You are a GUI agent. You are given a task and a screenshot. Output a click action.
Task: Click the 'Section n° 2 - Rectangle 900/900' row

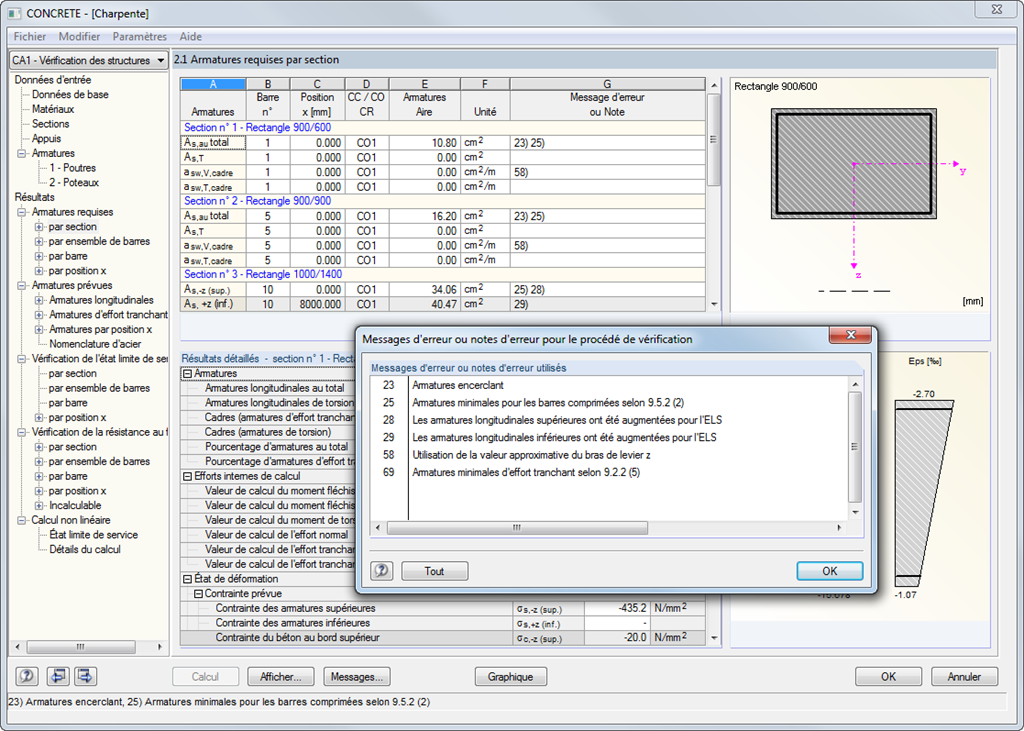tap(443, 201)
